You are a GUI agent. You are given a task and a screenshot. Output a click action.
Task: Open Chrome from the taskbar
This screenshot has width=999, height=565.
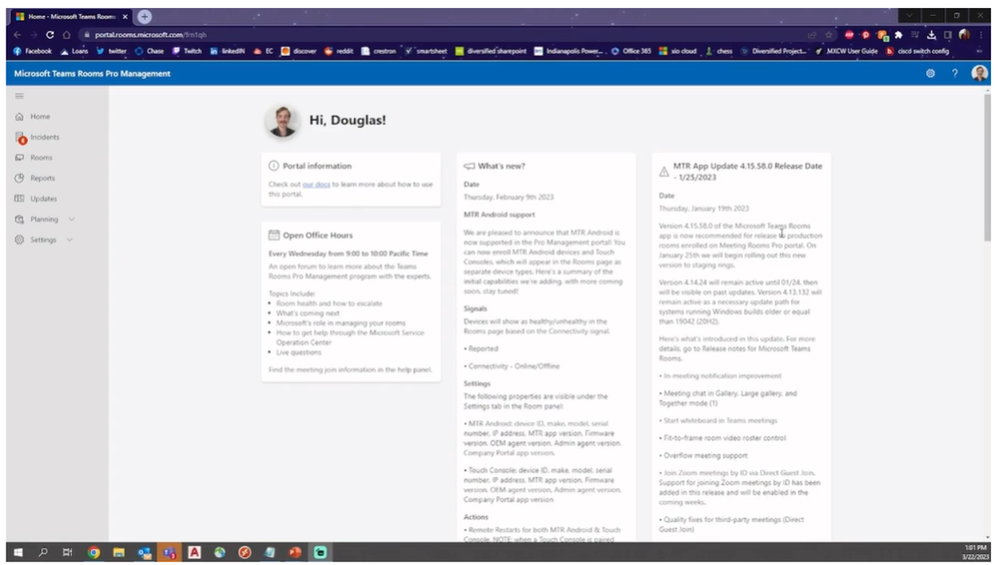(94, 552)
